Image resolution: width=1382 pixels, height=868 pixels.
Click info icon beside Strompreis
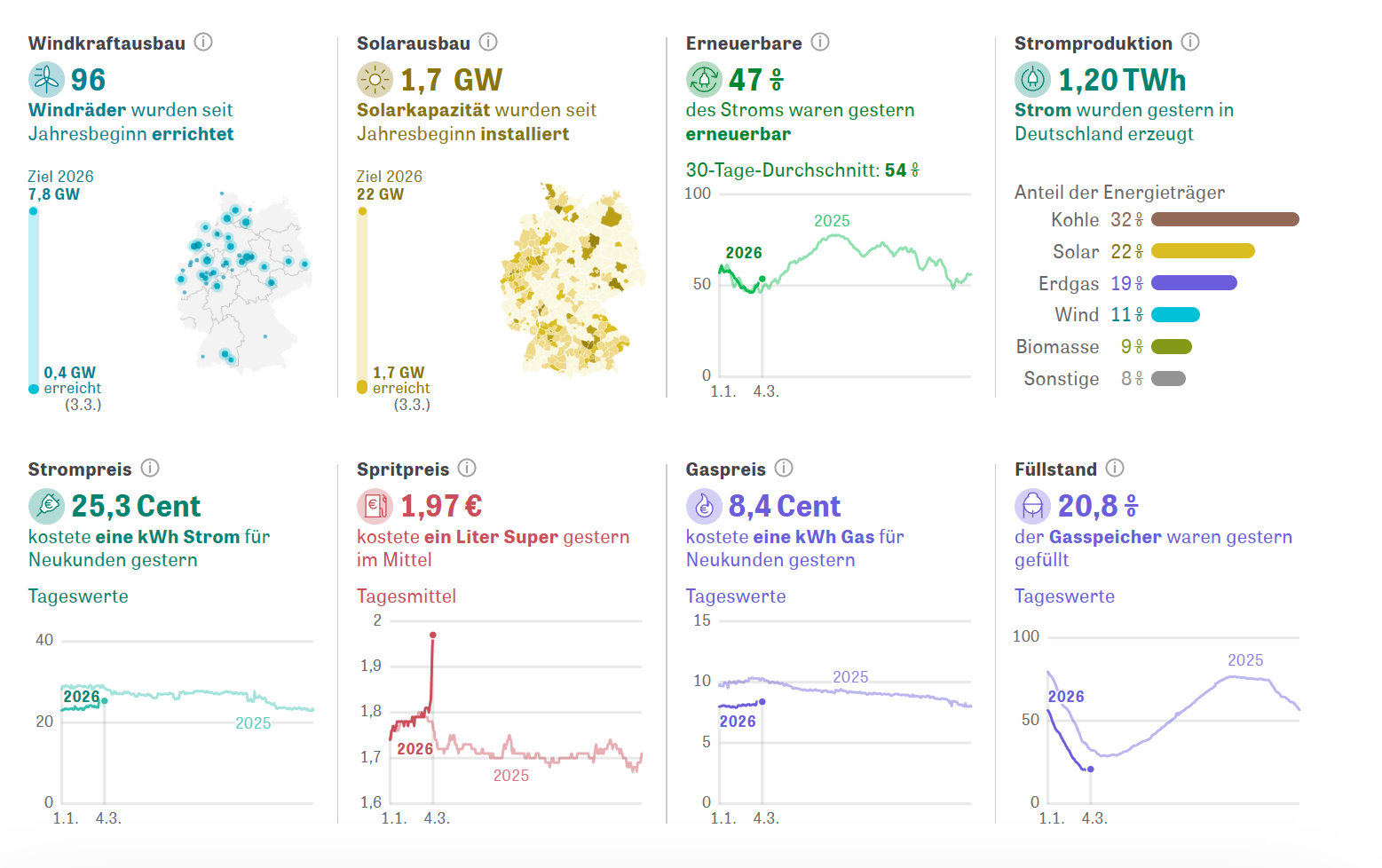pos(150,468)
